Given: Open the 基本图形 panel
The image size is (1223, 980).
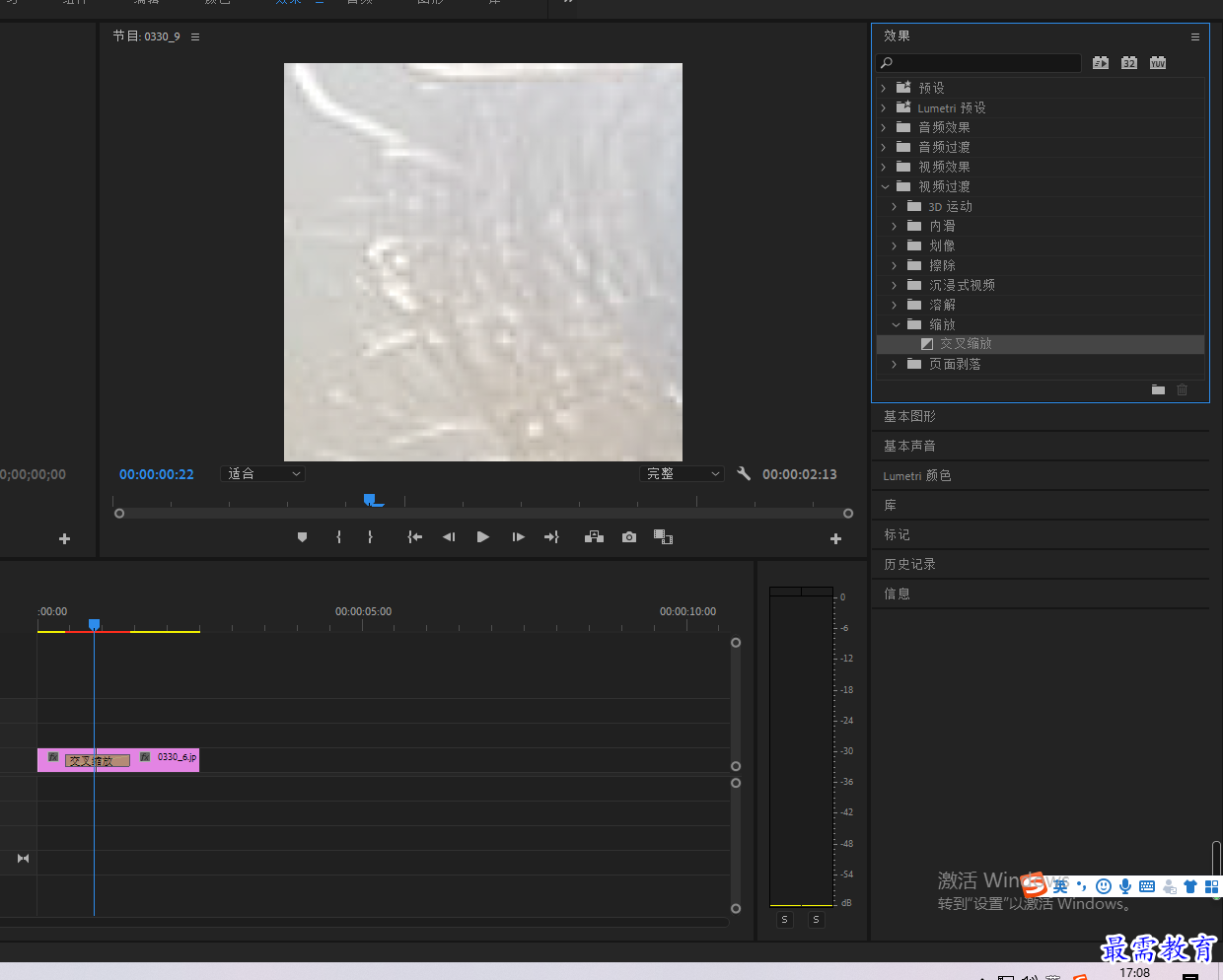Looking at the screenshot, I should [909, 416].
